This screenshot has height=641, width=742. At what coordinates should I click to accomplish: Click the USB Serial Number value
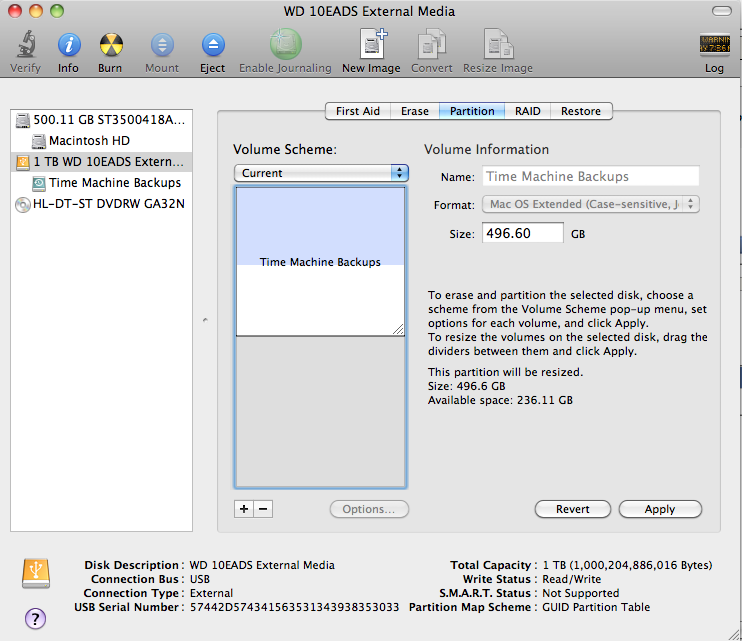coord(294,607)
